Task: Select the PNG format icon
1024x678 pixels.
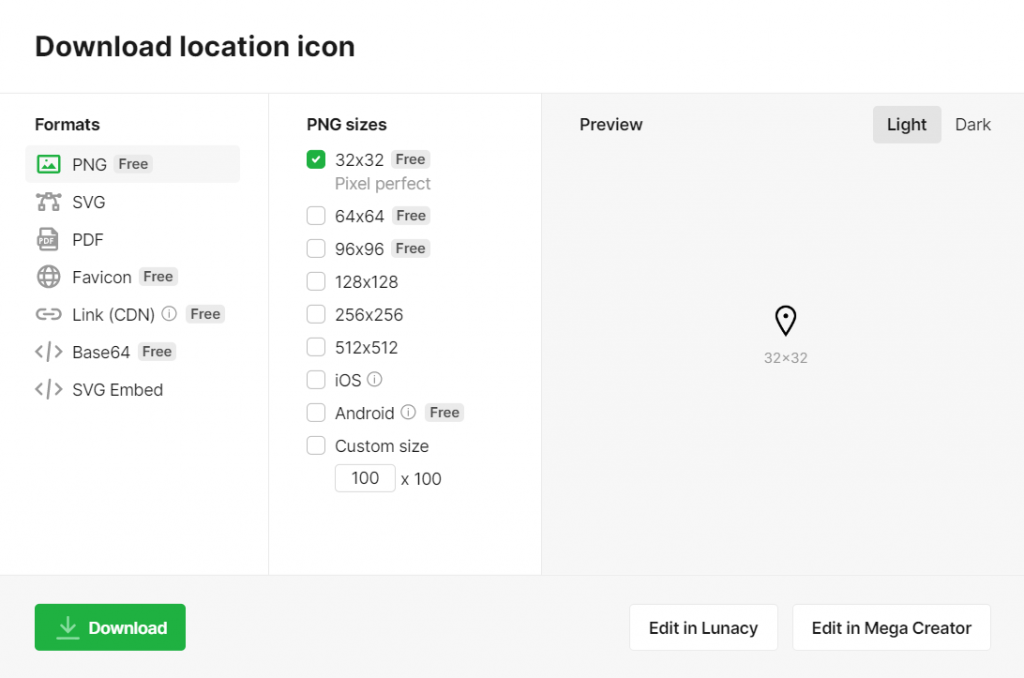Action: pyautogui.click(x=50, y=163)
